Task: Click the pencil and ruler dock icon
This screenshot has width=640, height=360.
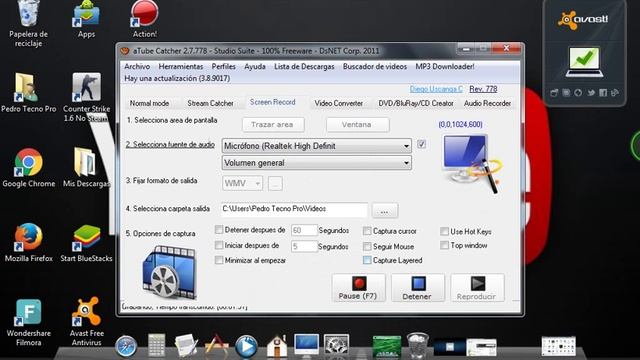Action: pyautogui.click(x=216, y=345)
